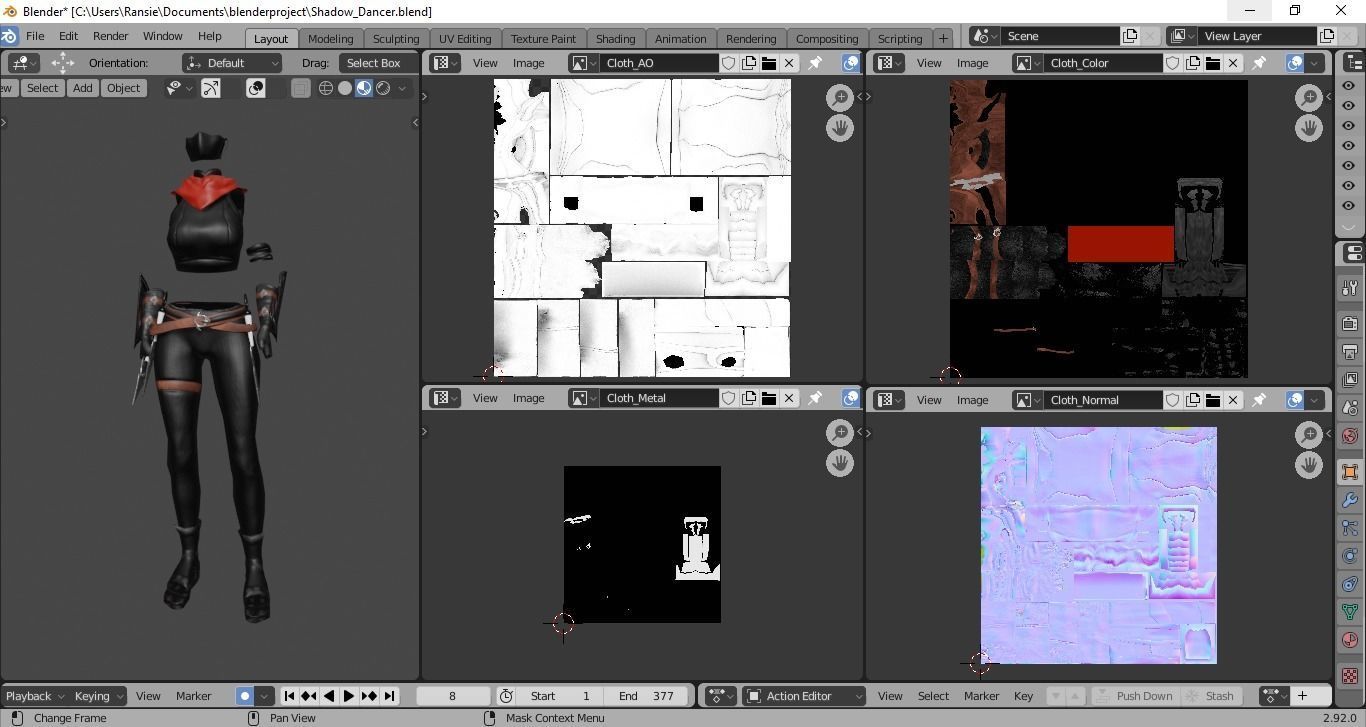Create new scene copy icon
This screenshot has height=727, width=1366.
1130,36
